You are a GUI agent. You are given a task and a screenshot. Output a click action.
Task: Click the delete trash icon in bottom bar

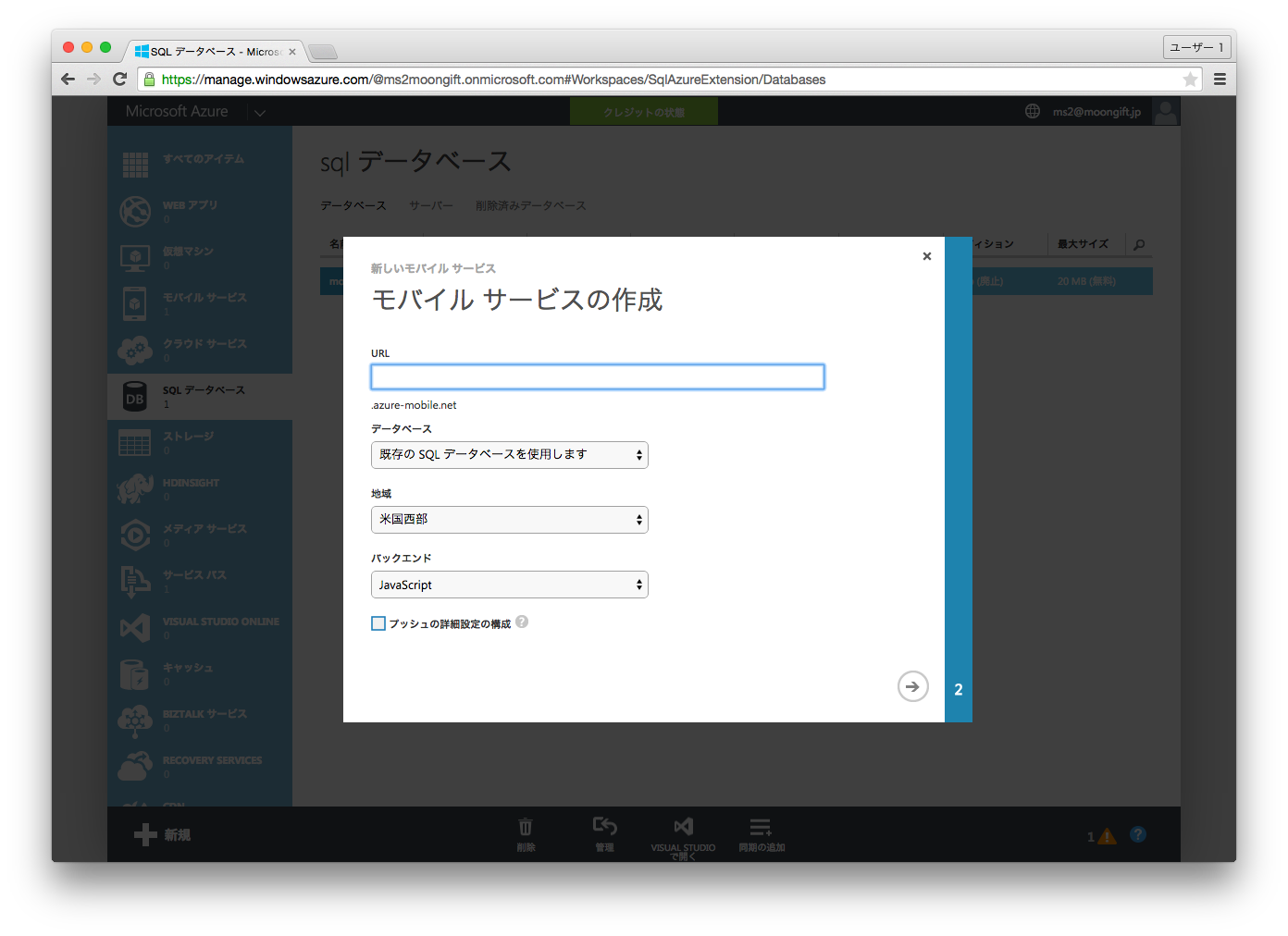(526, 828)
